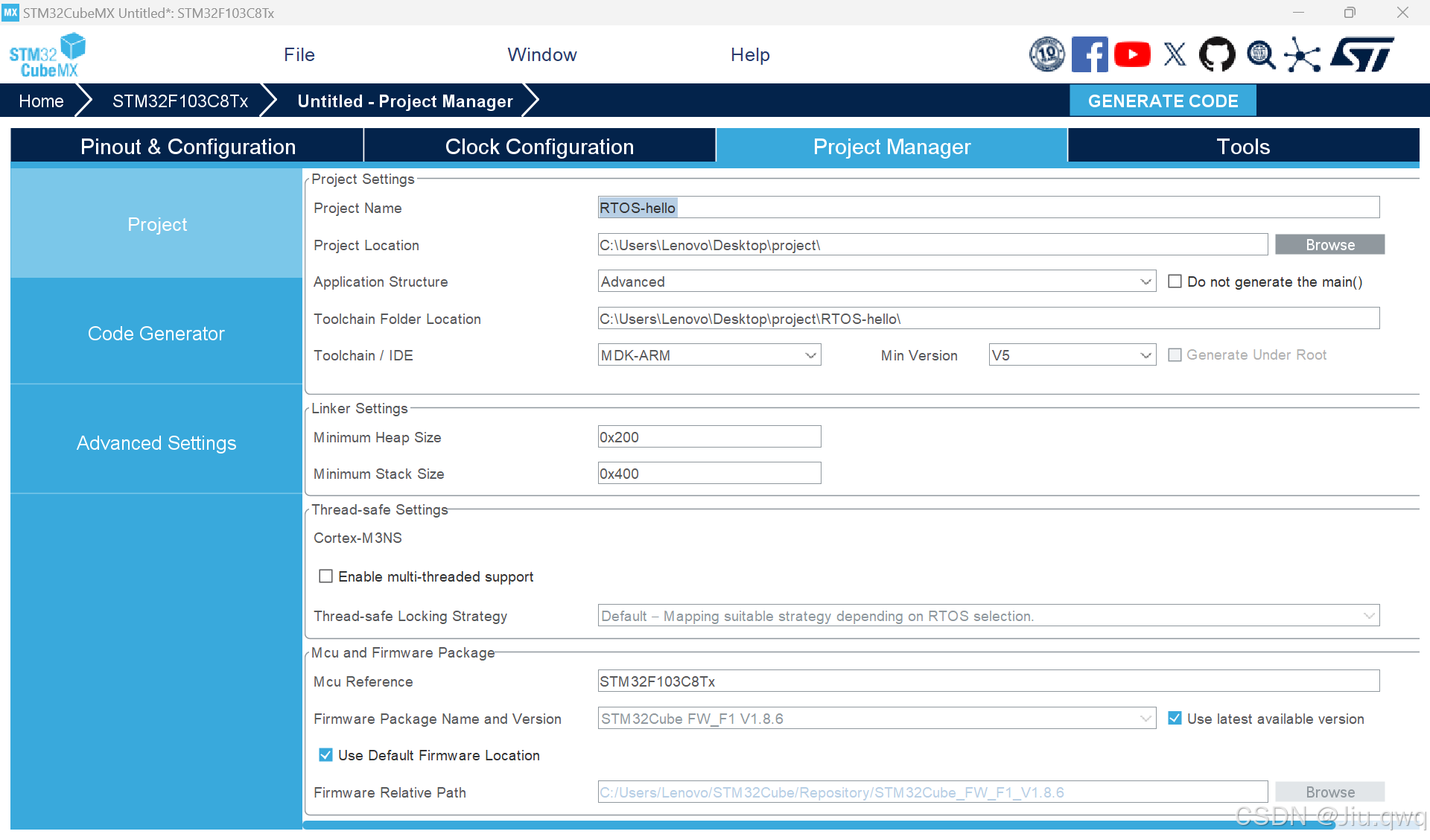Click the STM32CubeMX logo
This screenshot has height=840, width=1430.
point(48,55)
